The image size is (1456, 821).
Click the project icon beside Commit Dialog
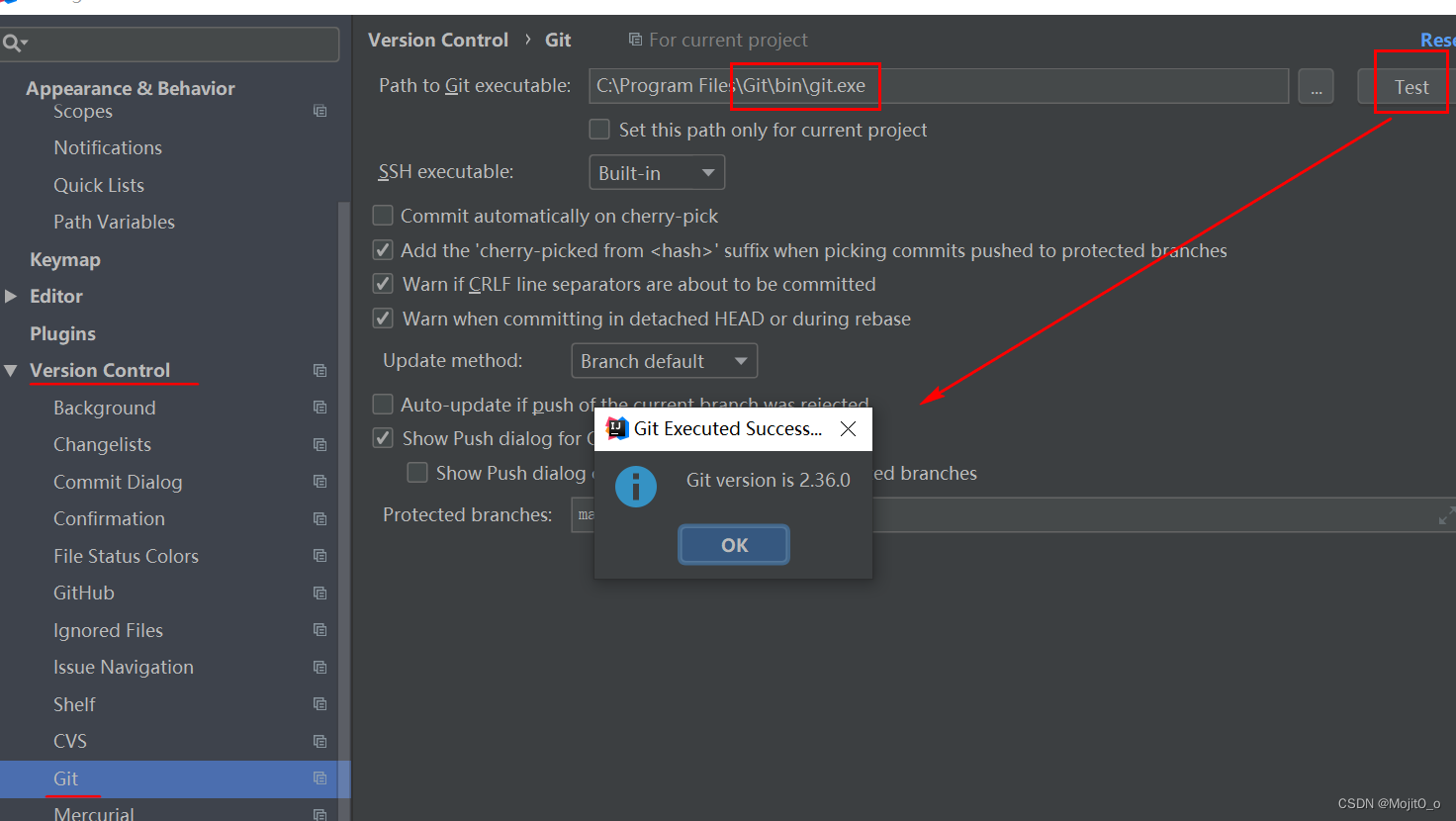coord(319,482)
